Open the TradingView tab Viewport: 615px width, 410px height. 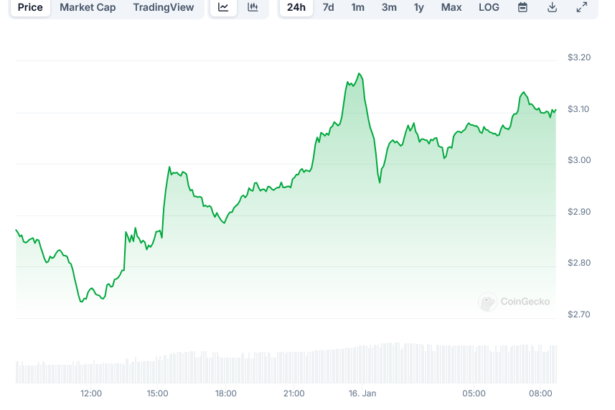point(165,8)
